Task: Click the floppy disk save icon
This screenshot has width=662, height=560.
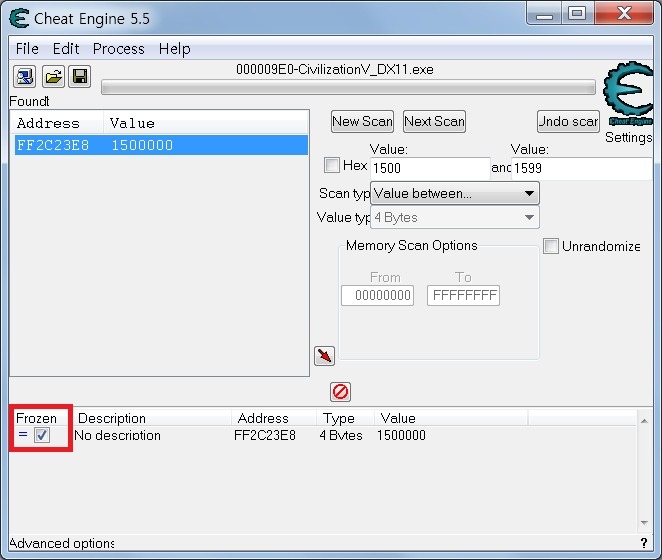Action: [x=80, y=77]
